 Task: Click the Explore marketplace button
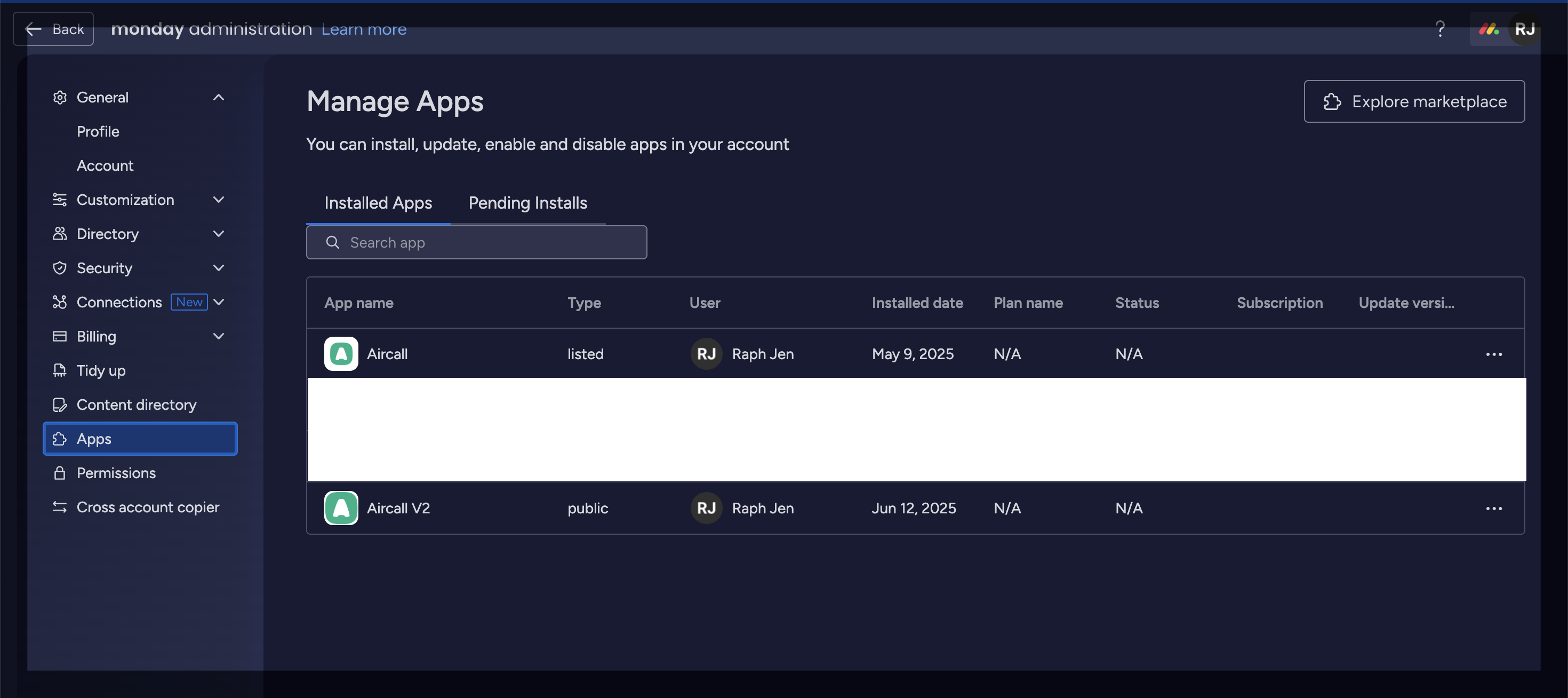click(x=1414, y=101)
